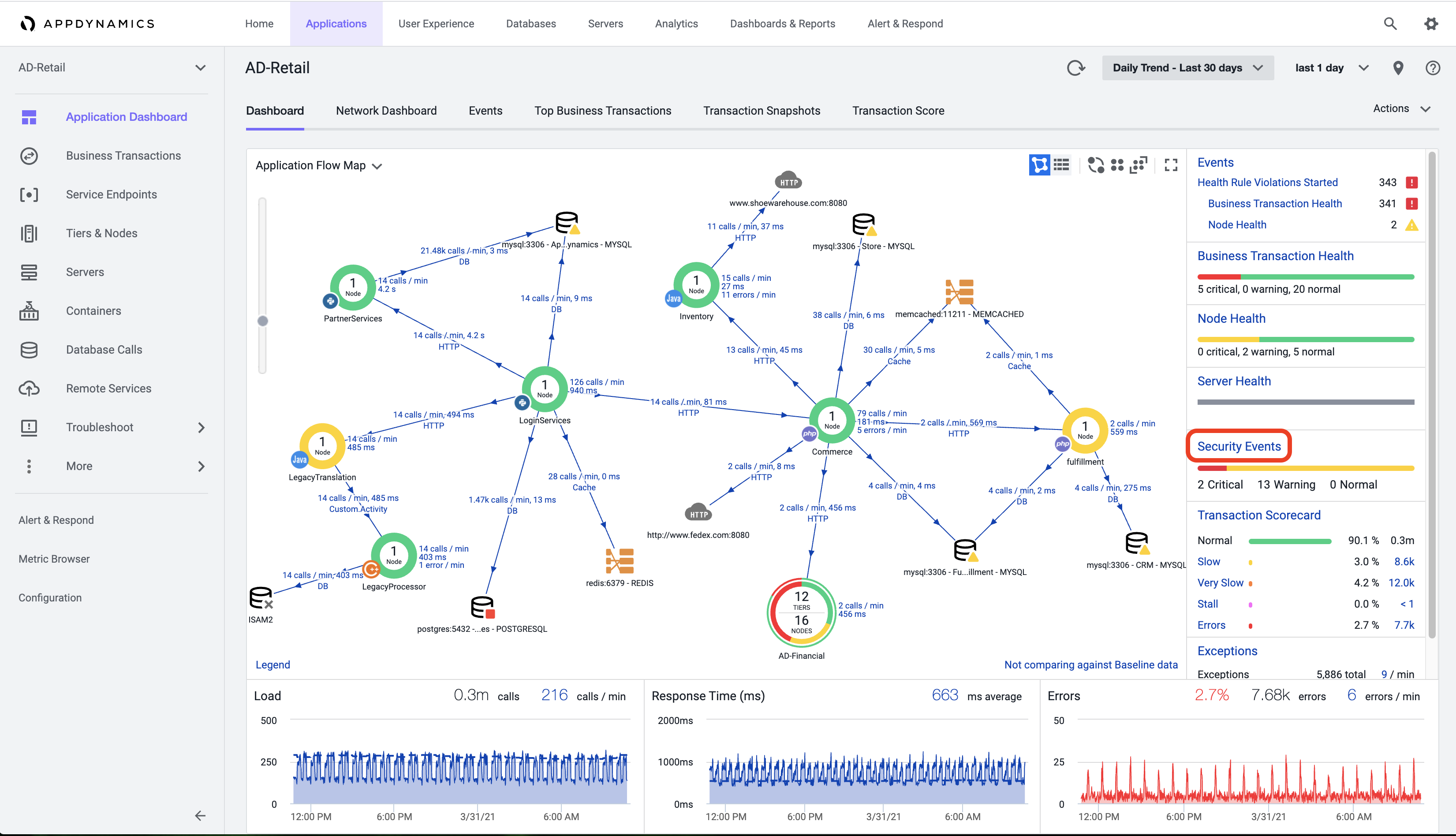Open Very Slow transactions link
Screen dimensions: 1456x836
pos(1220,583)
